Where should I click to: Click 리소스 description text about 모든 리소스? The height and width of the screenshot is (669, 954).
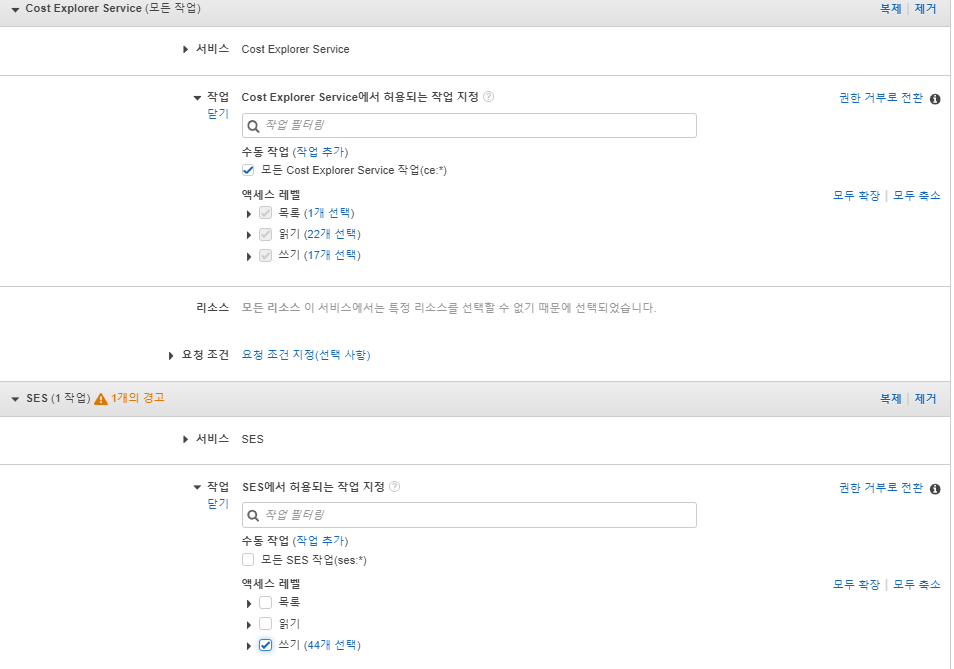pos(449,308)
